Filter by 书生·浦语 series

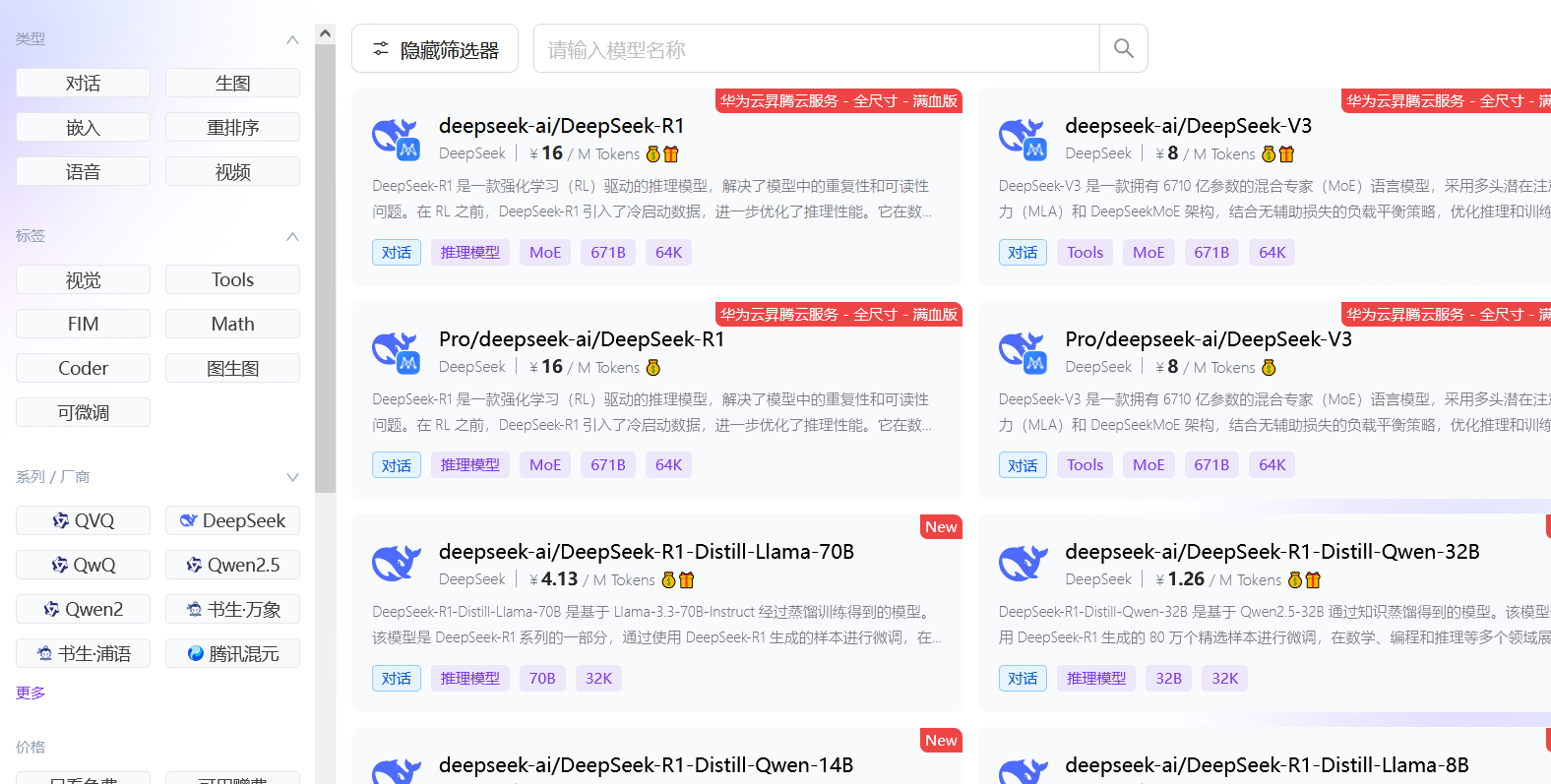pos(83,653)
